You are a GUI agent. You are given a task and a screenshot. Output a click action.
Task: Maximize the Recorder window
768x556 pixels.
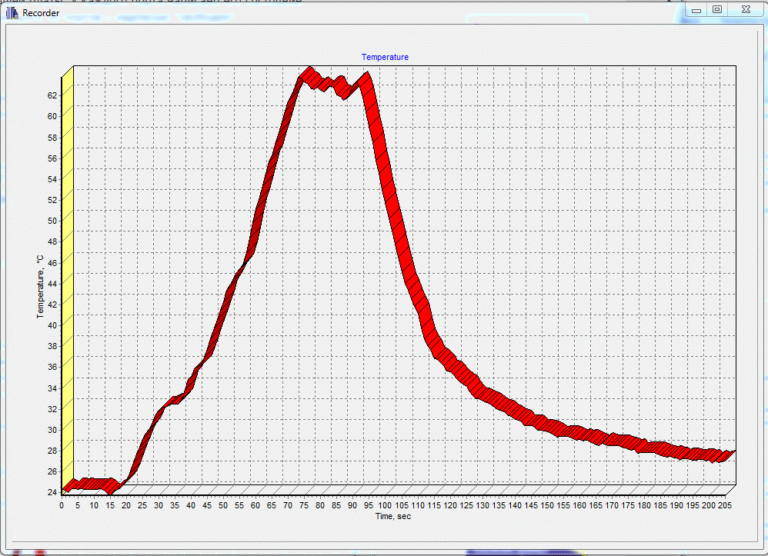(717, 10)
